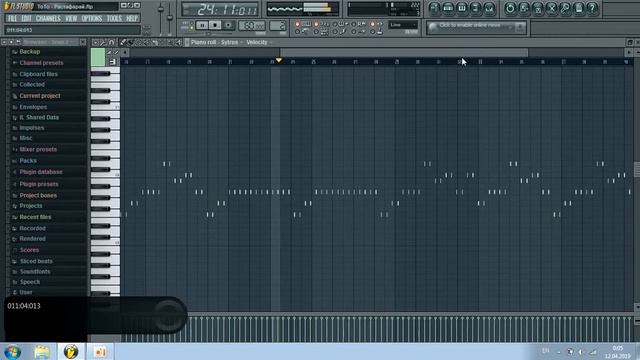Open the mixer window icon
Image resolution: width=640 pixels, height=360 pixels.
click(489, 8)
